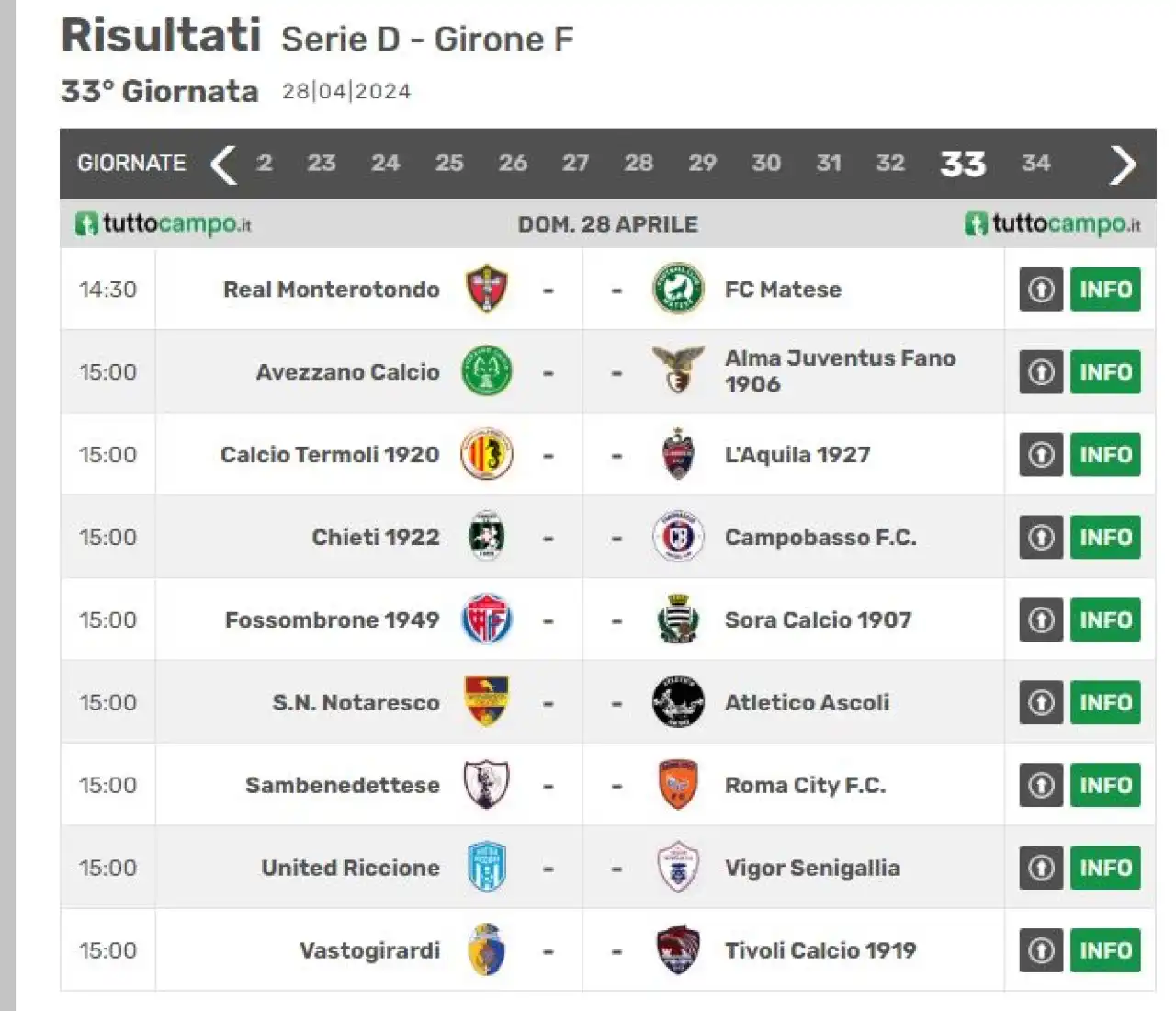Click the Real Monterotondo team crest
This screenshot has height=1011, width=1176.
486,289
